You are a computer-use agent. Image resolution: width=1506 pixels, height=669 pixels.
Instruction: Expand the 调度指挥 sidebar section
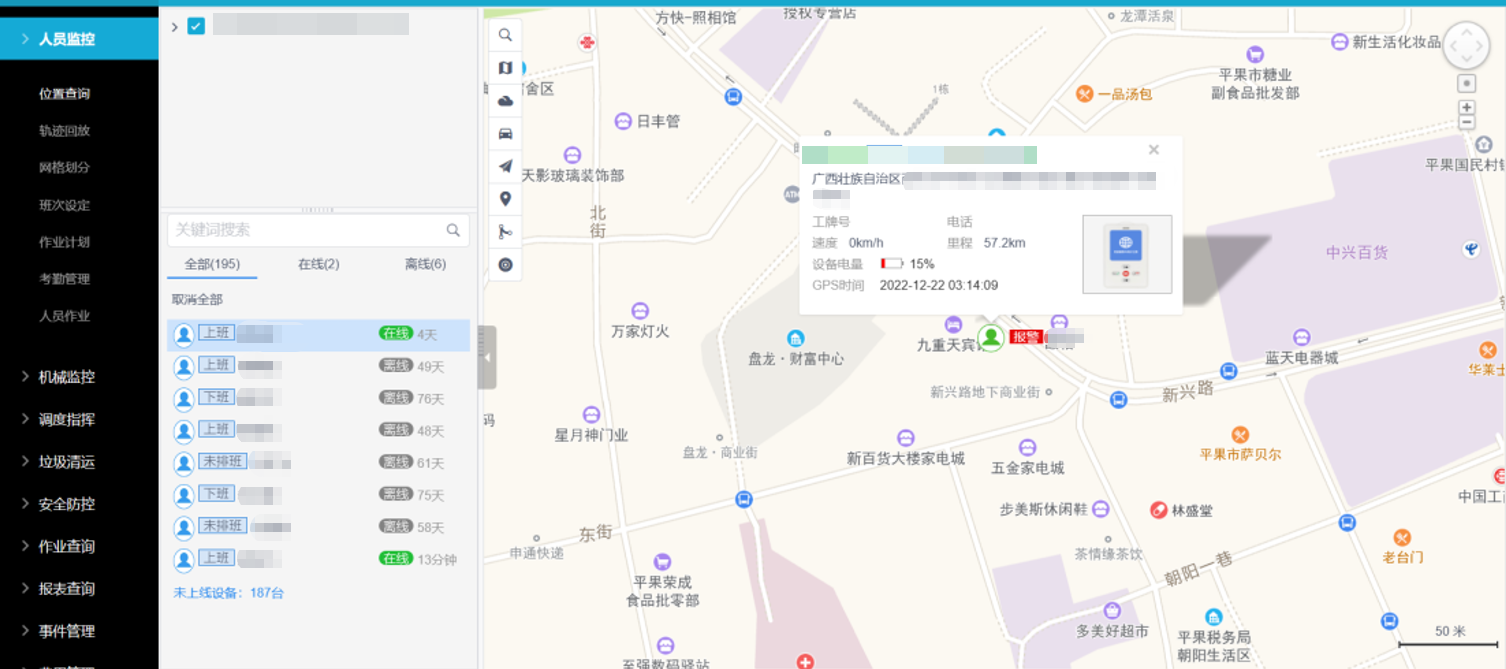point(66,420)
